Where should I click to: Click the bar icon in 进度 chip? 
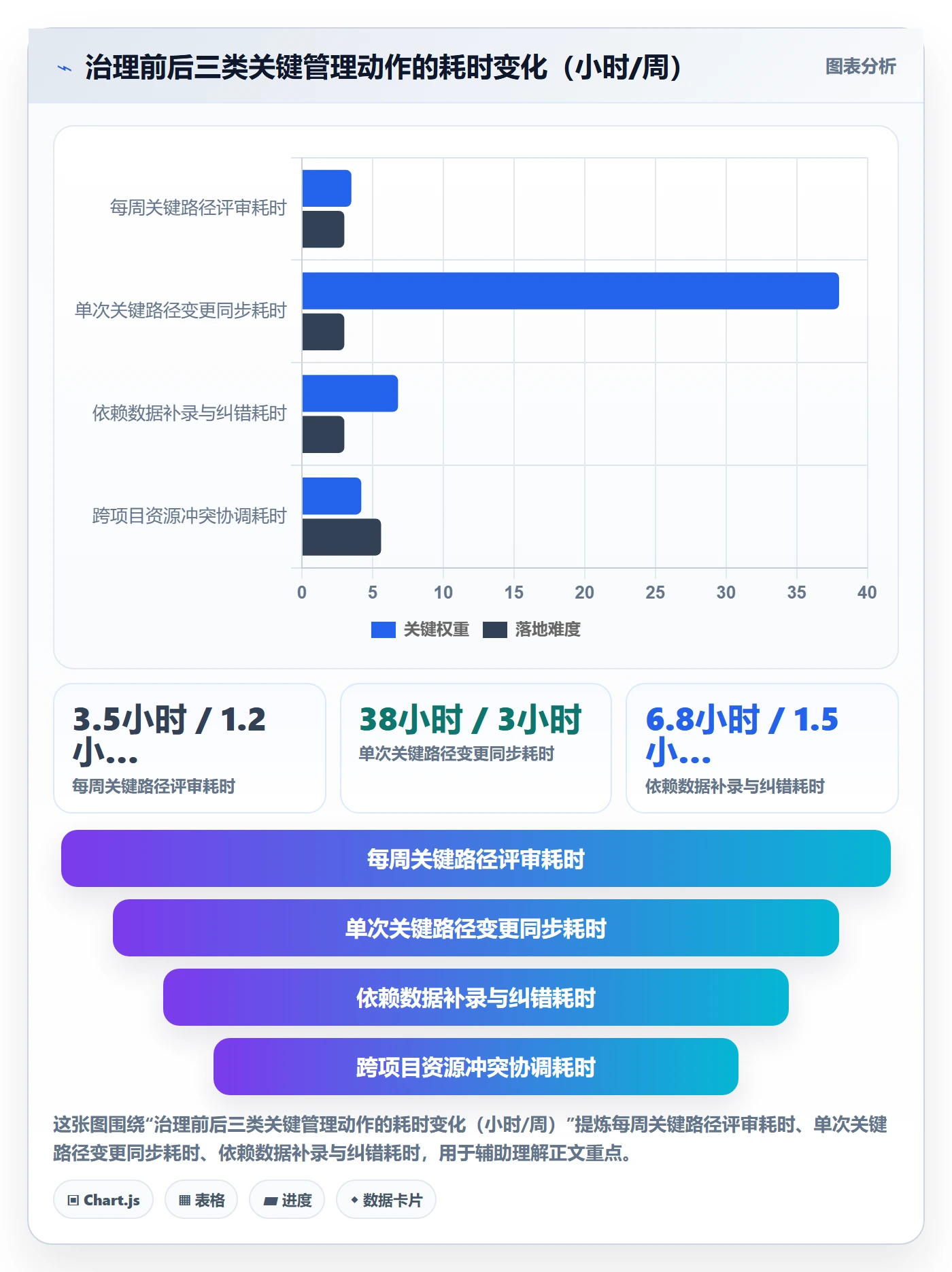[270, 1201]
